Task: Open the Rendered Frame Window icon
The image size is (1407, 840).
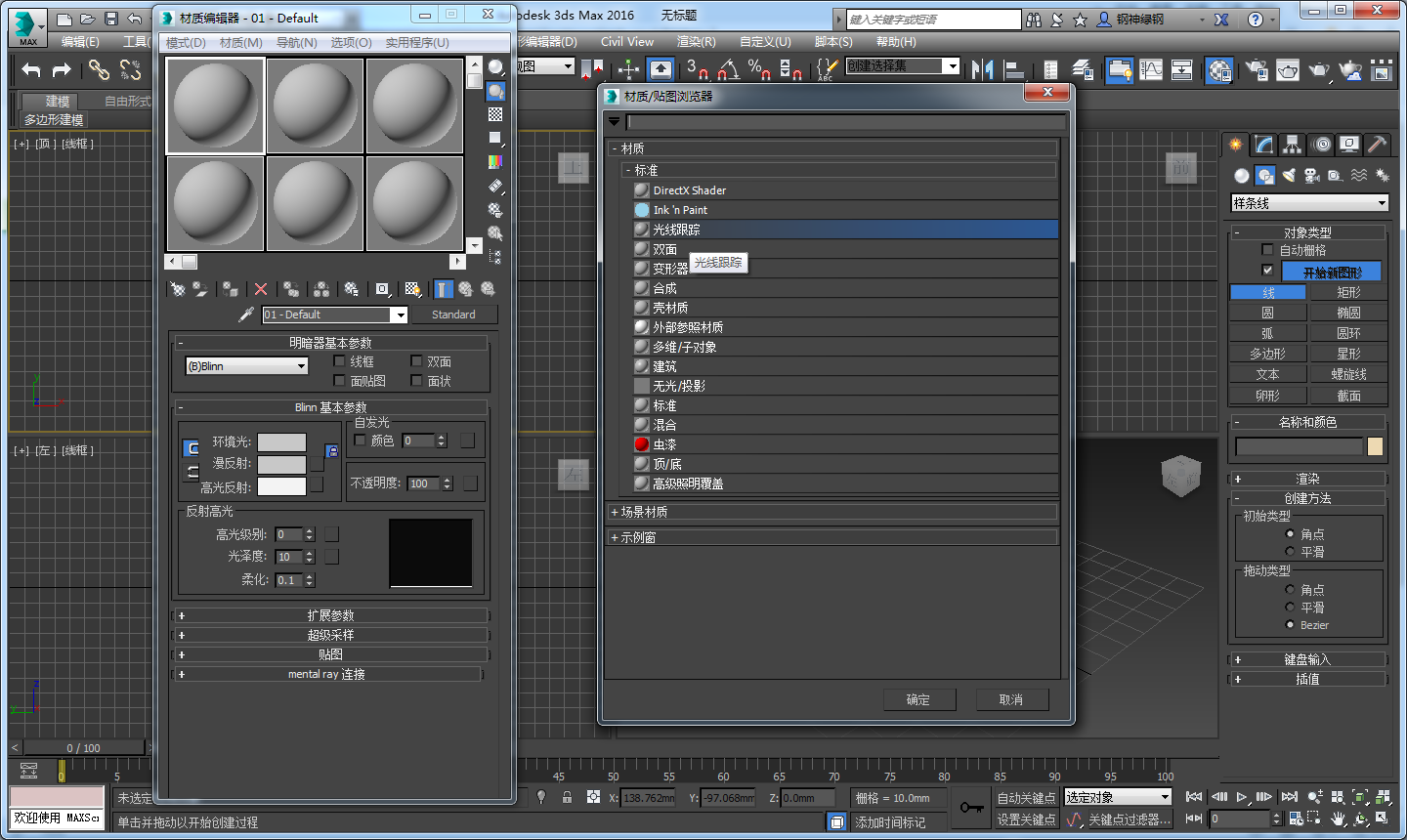Action: point(1288,69)
